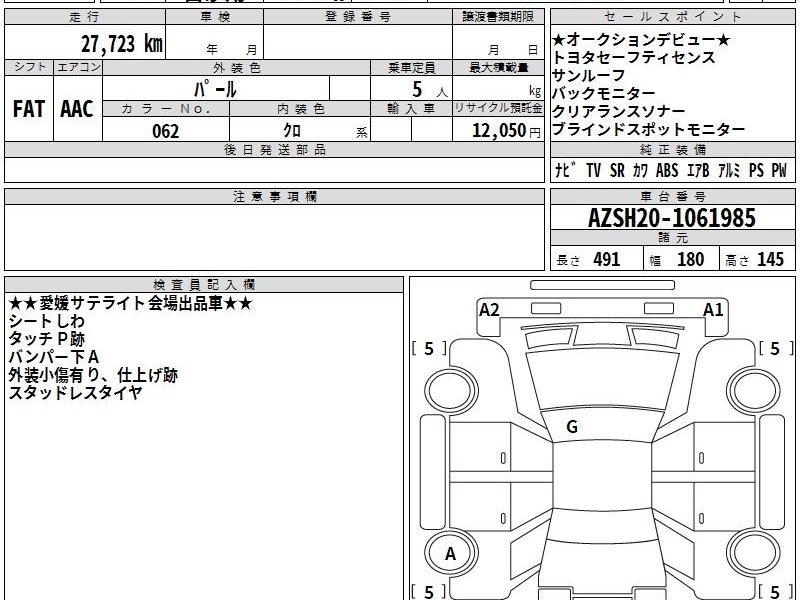Click the "アルミ" equipment code
Viewport: 800px width, 600px height.
pos(729,170)
